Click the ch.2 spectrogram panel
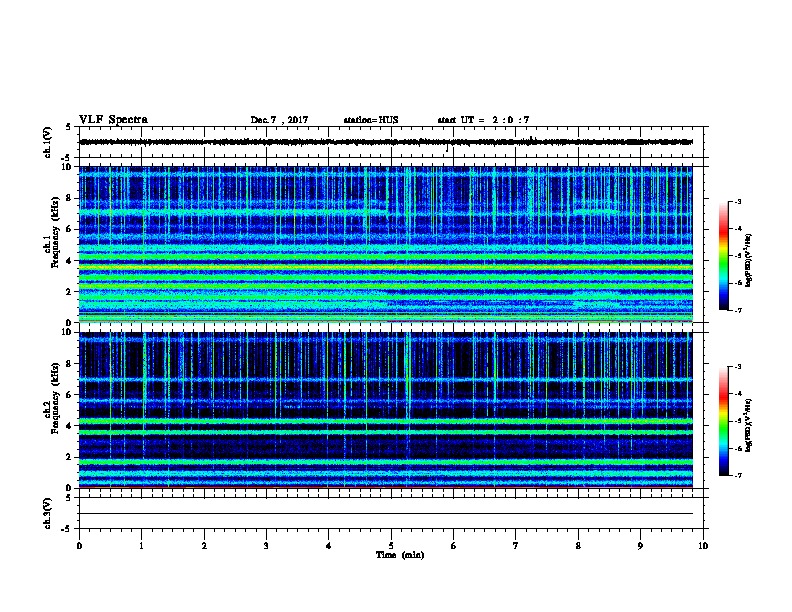Image resolution: width=792 pixels, height=612 pixels. tap(386, 410)
